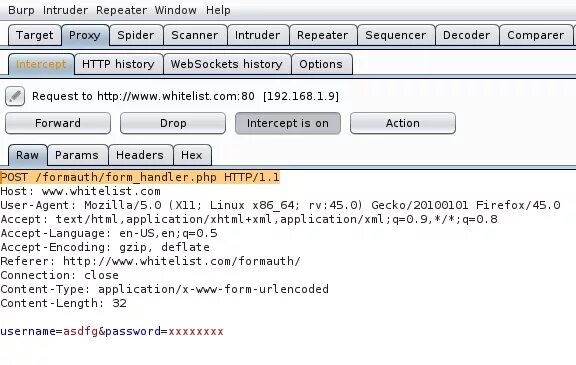The height and width of the screenshot is (365, 576).
Task: Open the Burp menu
Action: click(x=21, y=10)
